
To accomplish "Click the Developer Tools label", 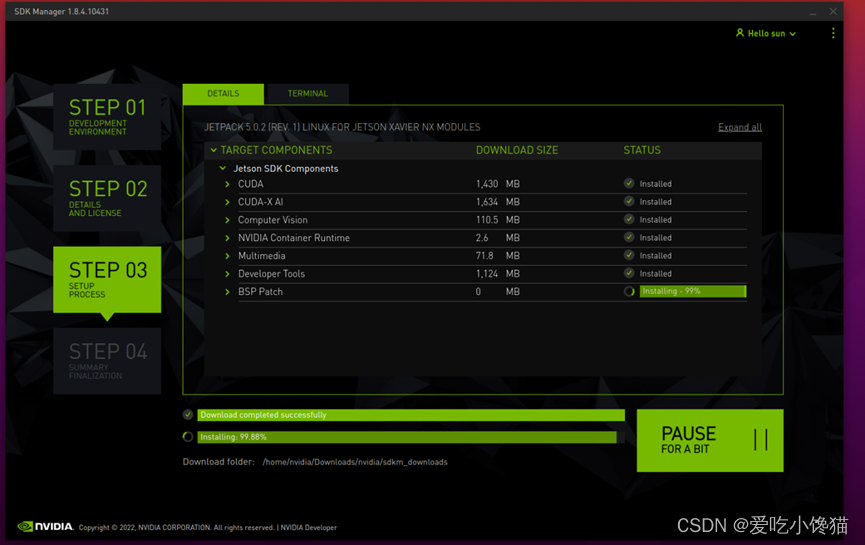I will coord(271,274).
